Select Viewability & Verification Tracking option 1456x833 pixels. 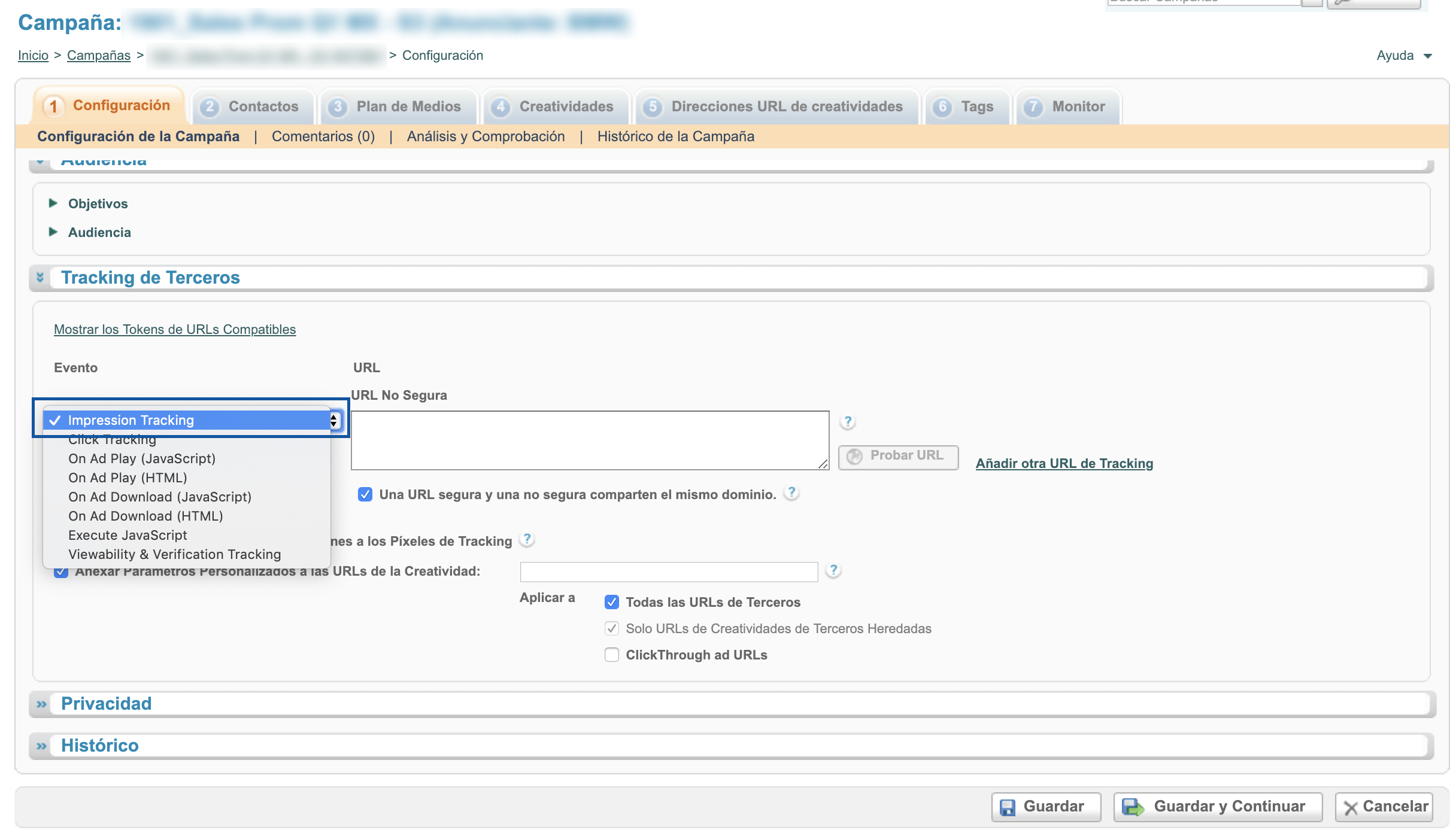click(x=174, y=553)
